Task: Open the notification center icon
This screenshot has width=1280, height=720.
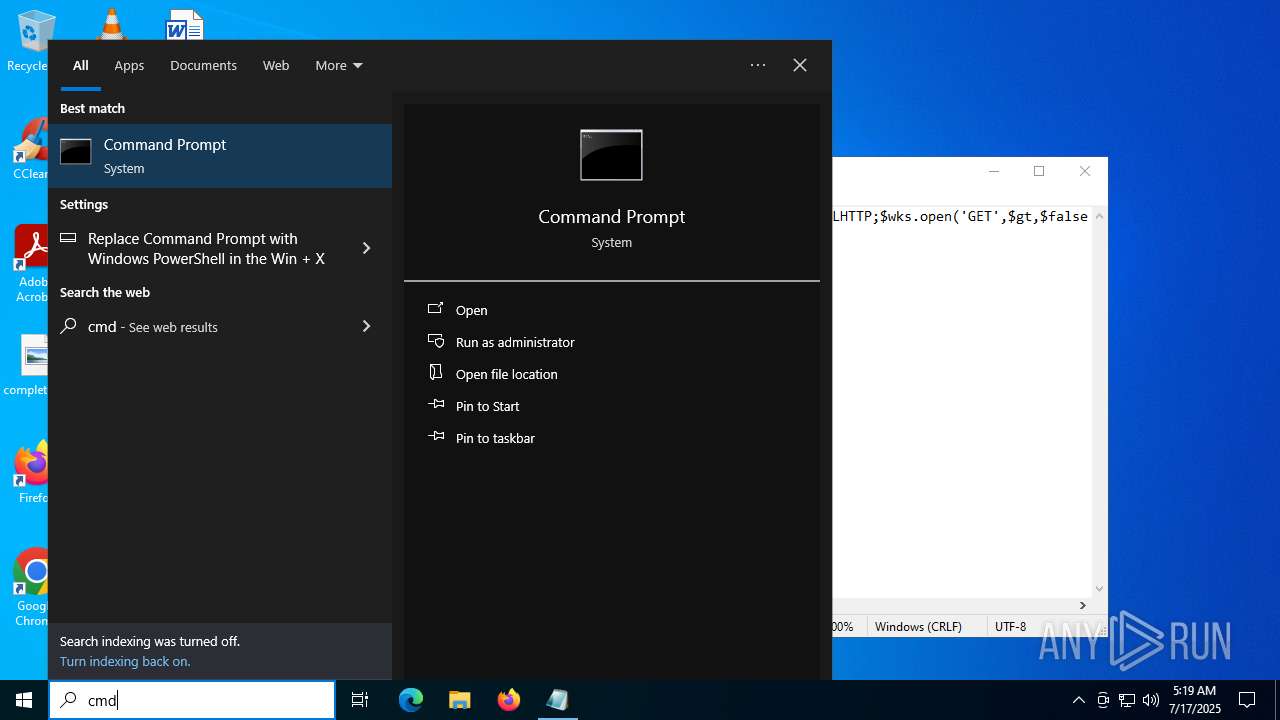Action: pyautogui.click(x=1247, y=700)
